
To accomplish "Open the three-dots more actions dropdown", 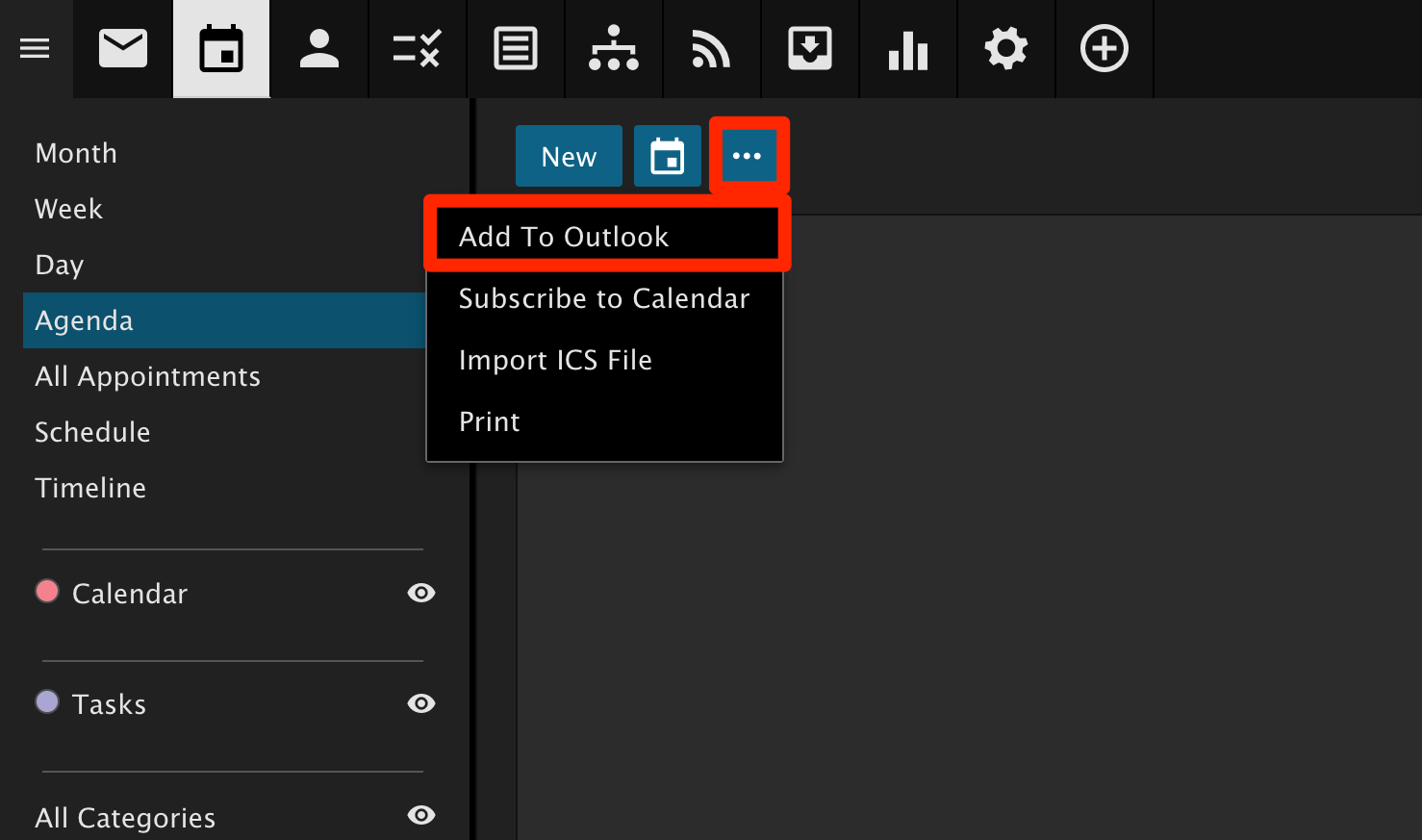I will [748, 156].
